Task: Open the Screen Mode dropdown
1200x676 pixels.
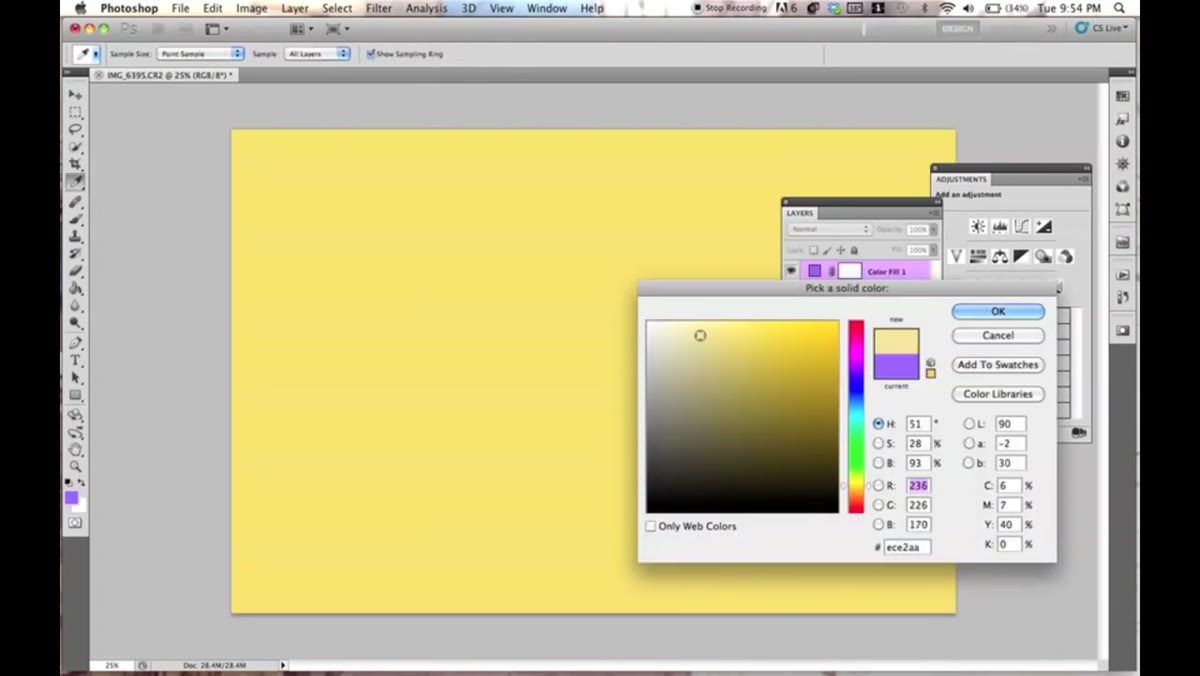Action: [x=336, y=29]
